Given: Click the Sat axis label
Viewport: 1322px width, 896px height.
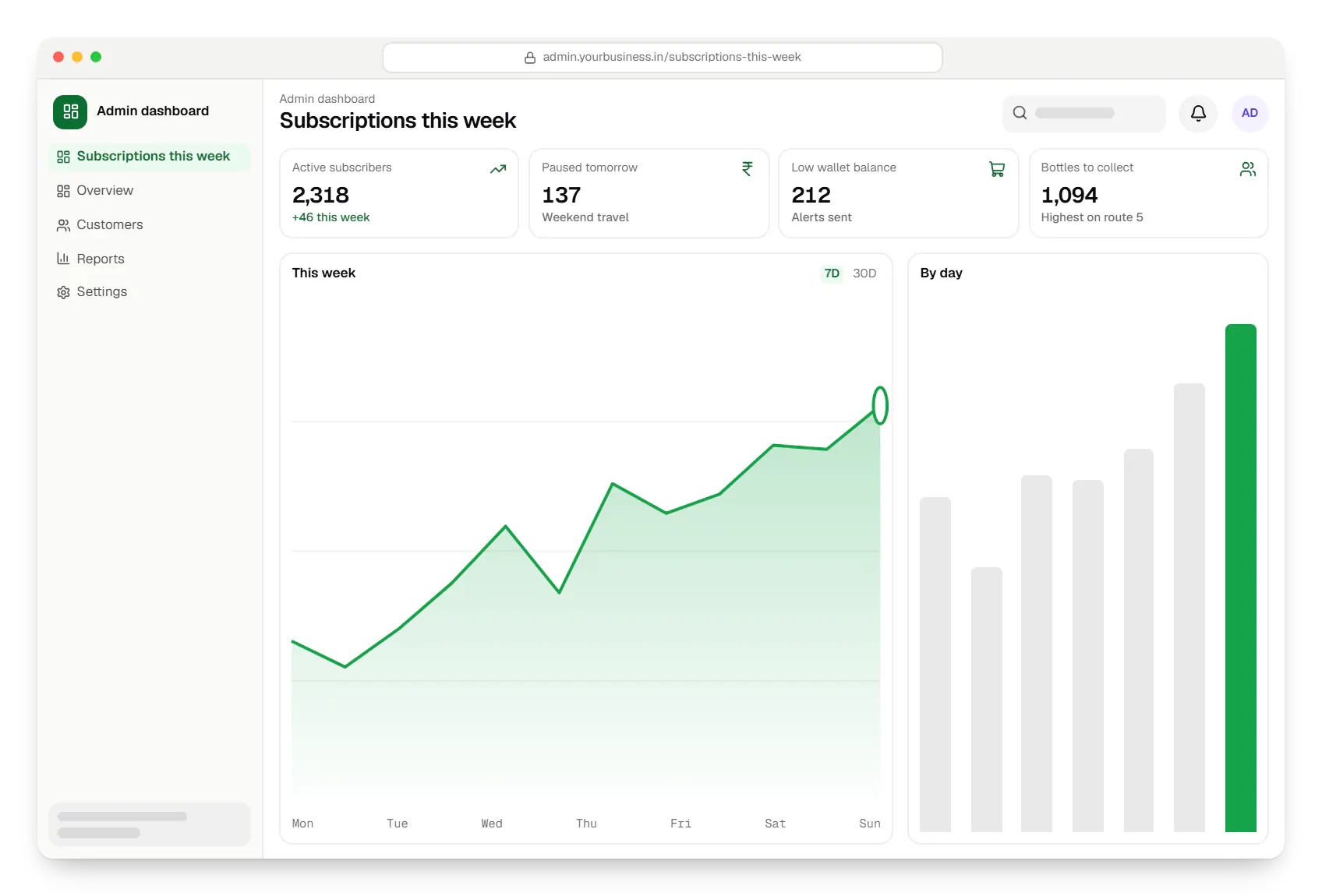Looking at the screenshot, I should (775, 824).
